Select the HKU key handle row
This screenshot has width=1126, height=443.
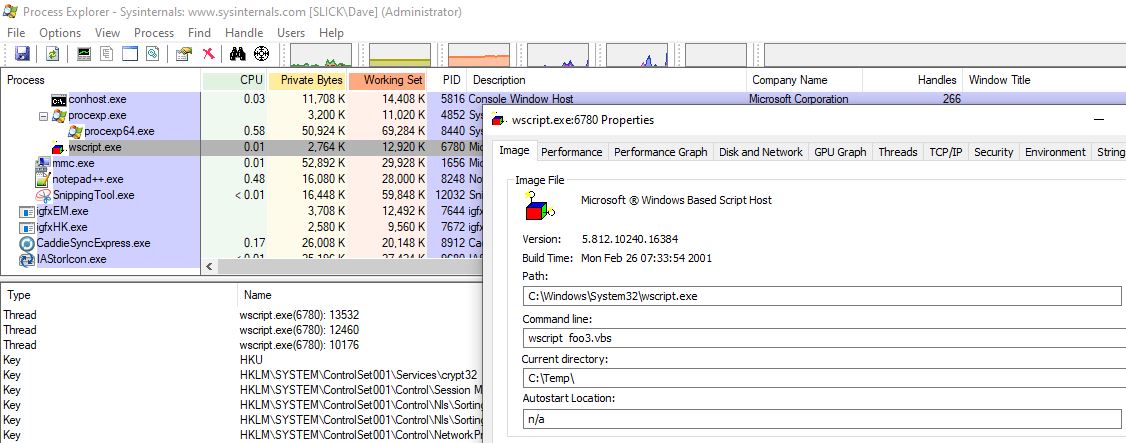[241, 360]
